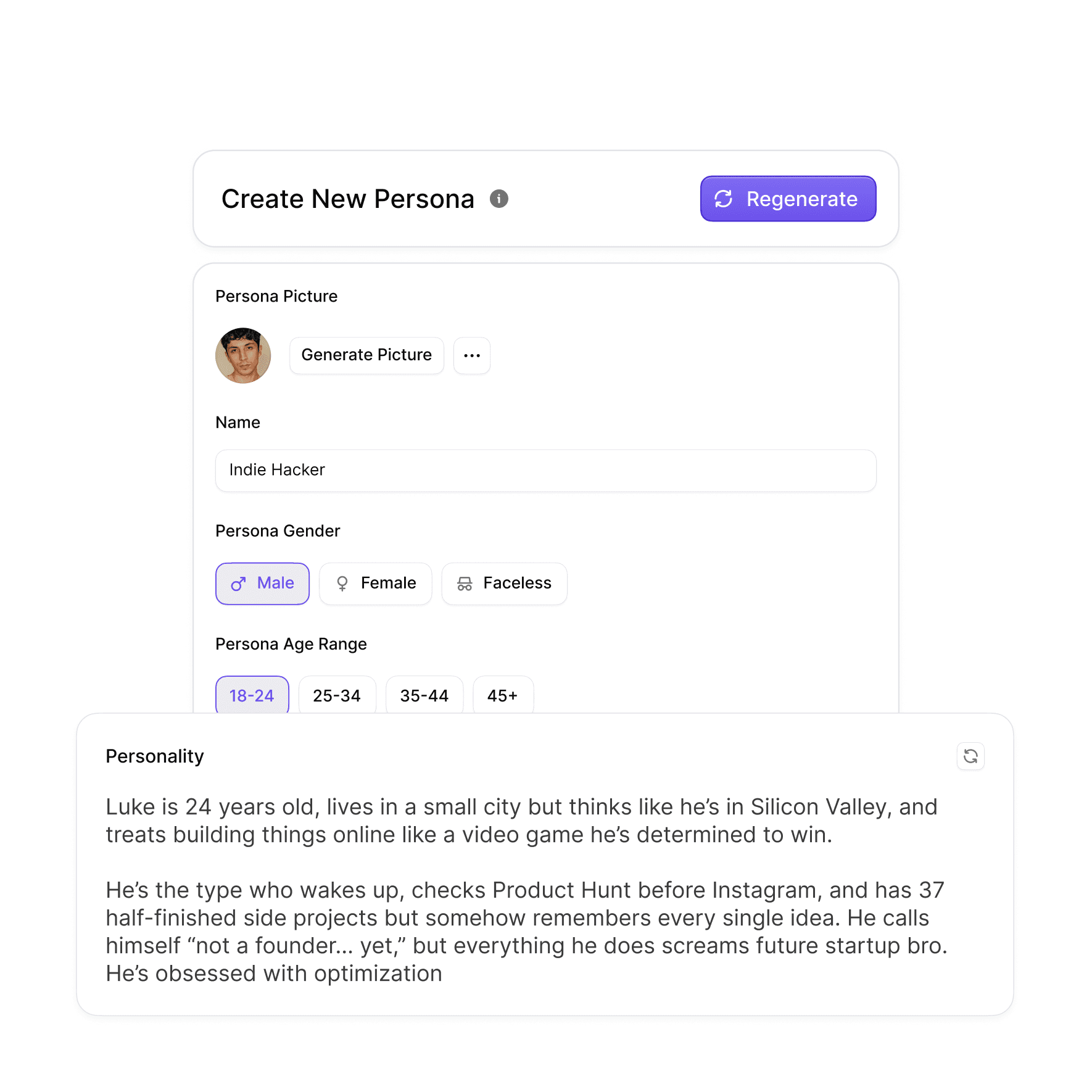Focus the Name field containing Indie Hacker
1092x1092 pixels.
pyautogui.click(x=546, y=470)
